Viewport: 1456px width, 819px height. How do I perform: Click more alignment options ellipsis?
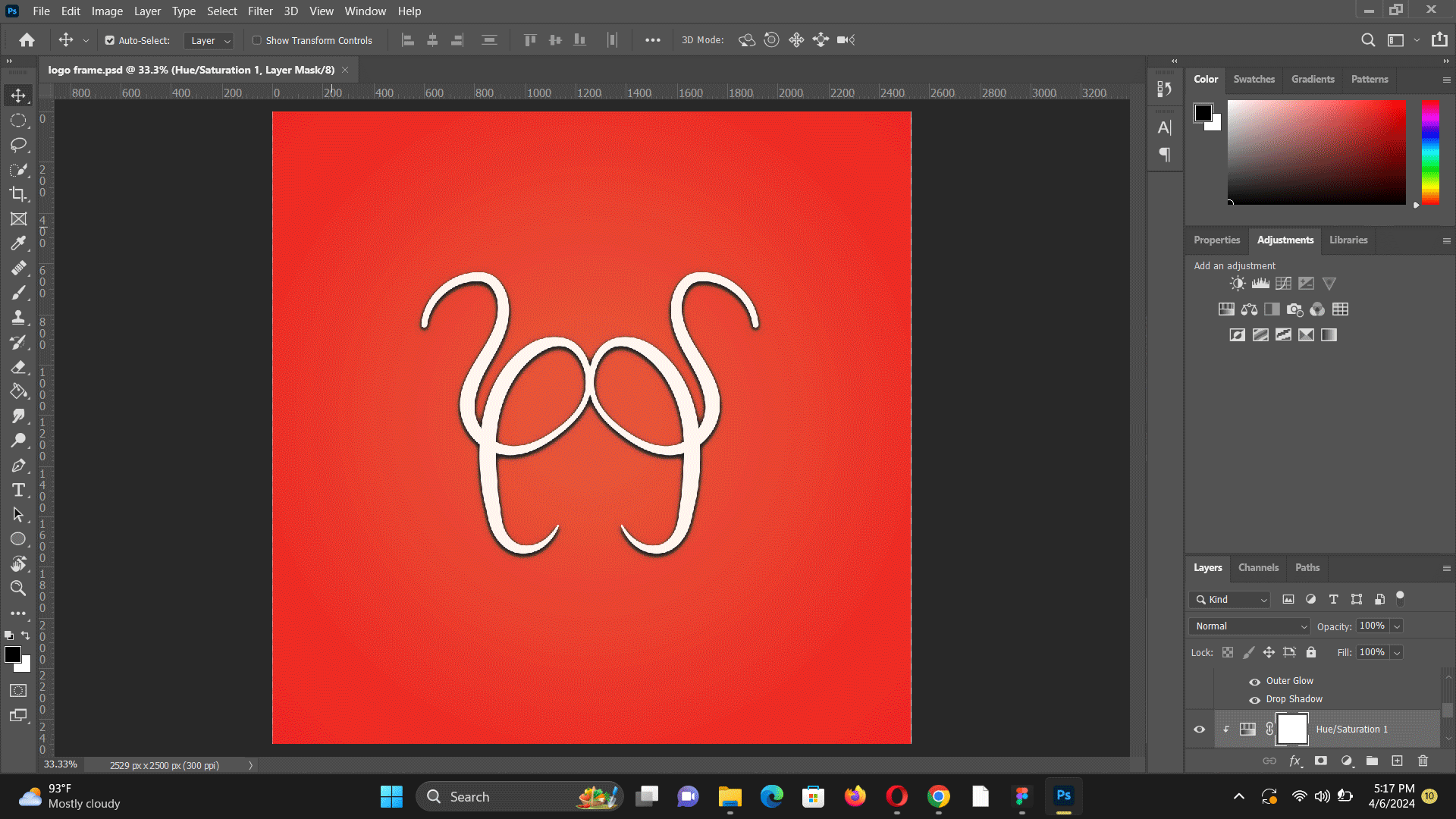coord(652,41)
